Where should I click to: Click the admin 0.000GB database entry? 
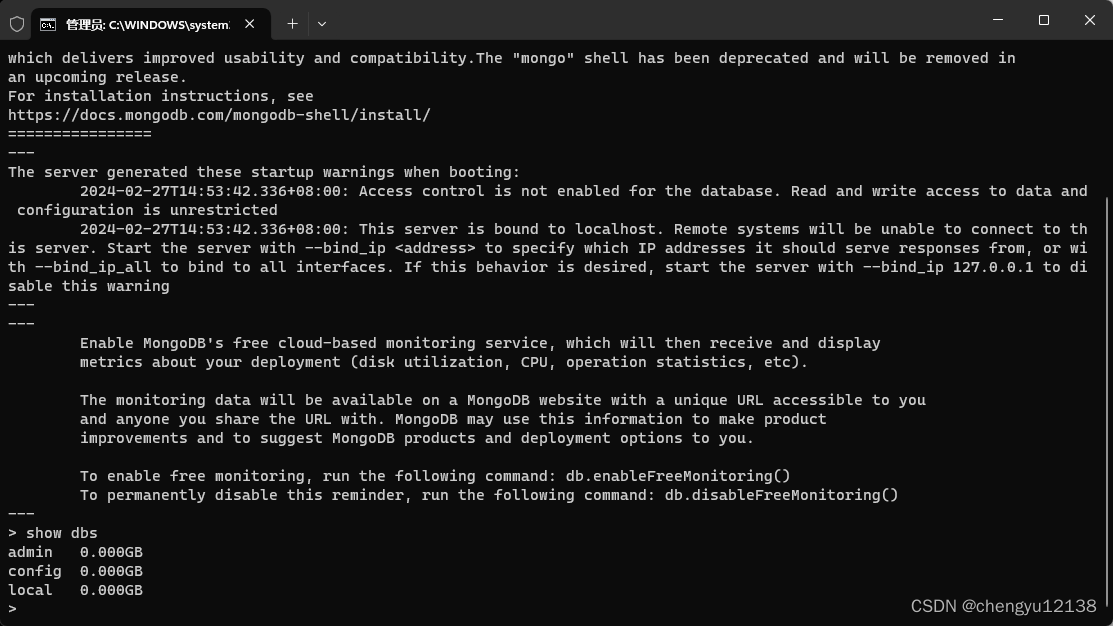[x=75, y=551]
